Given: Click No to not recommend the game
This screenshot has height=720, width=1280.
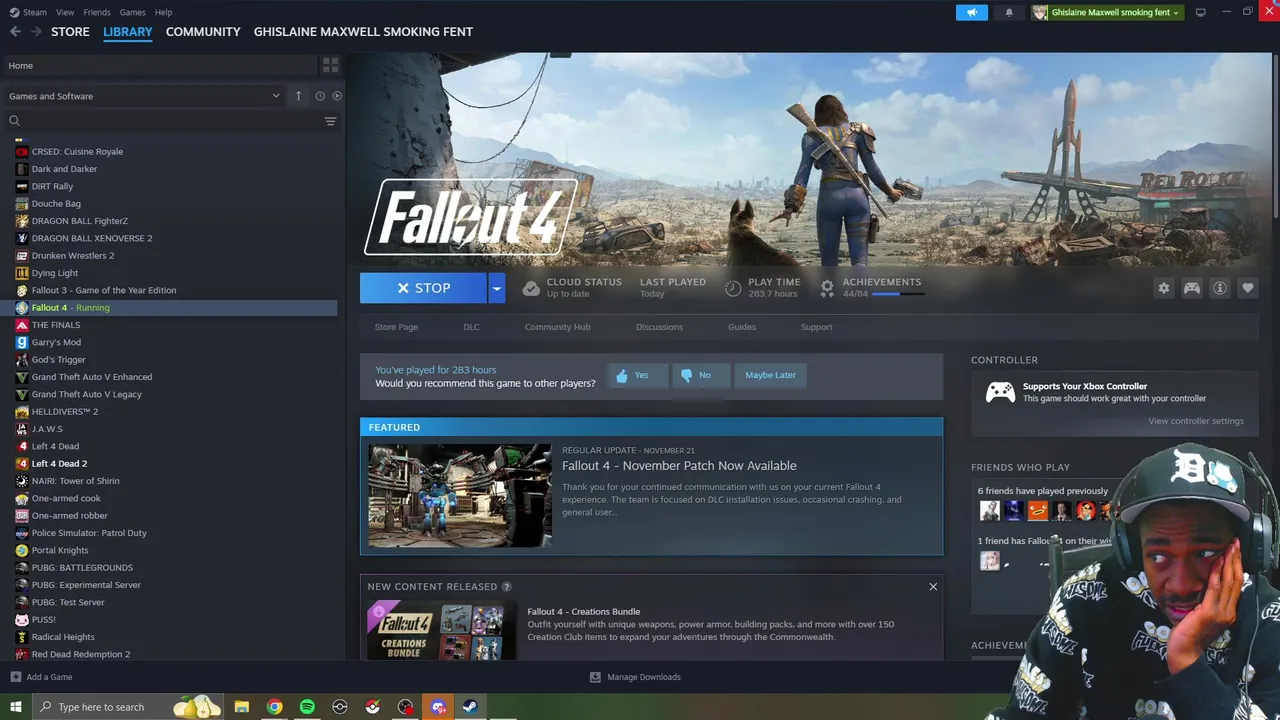Looking at the screenshot, I should pos(700,375).
